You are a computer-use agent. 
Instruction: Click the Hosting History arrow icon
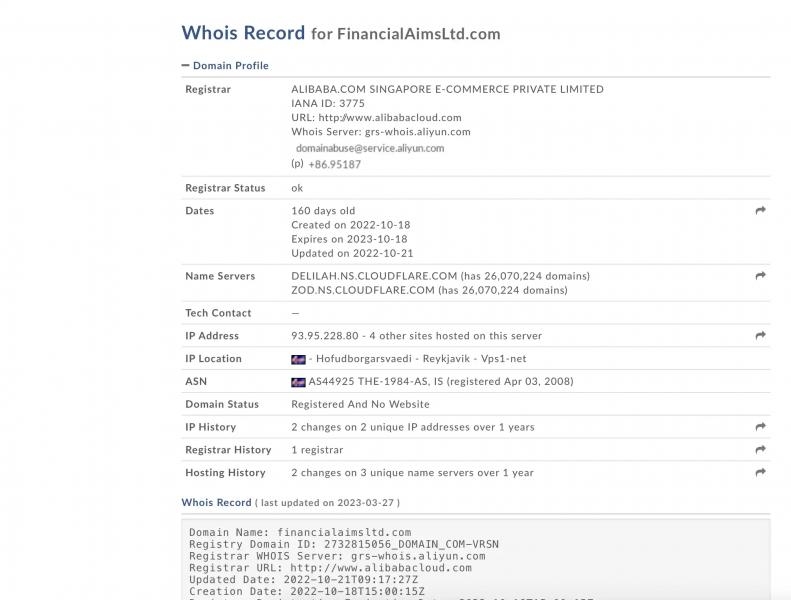point(760,472)
